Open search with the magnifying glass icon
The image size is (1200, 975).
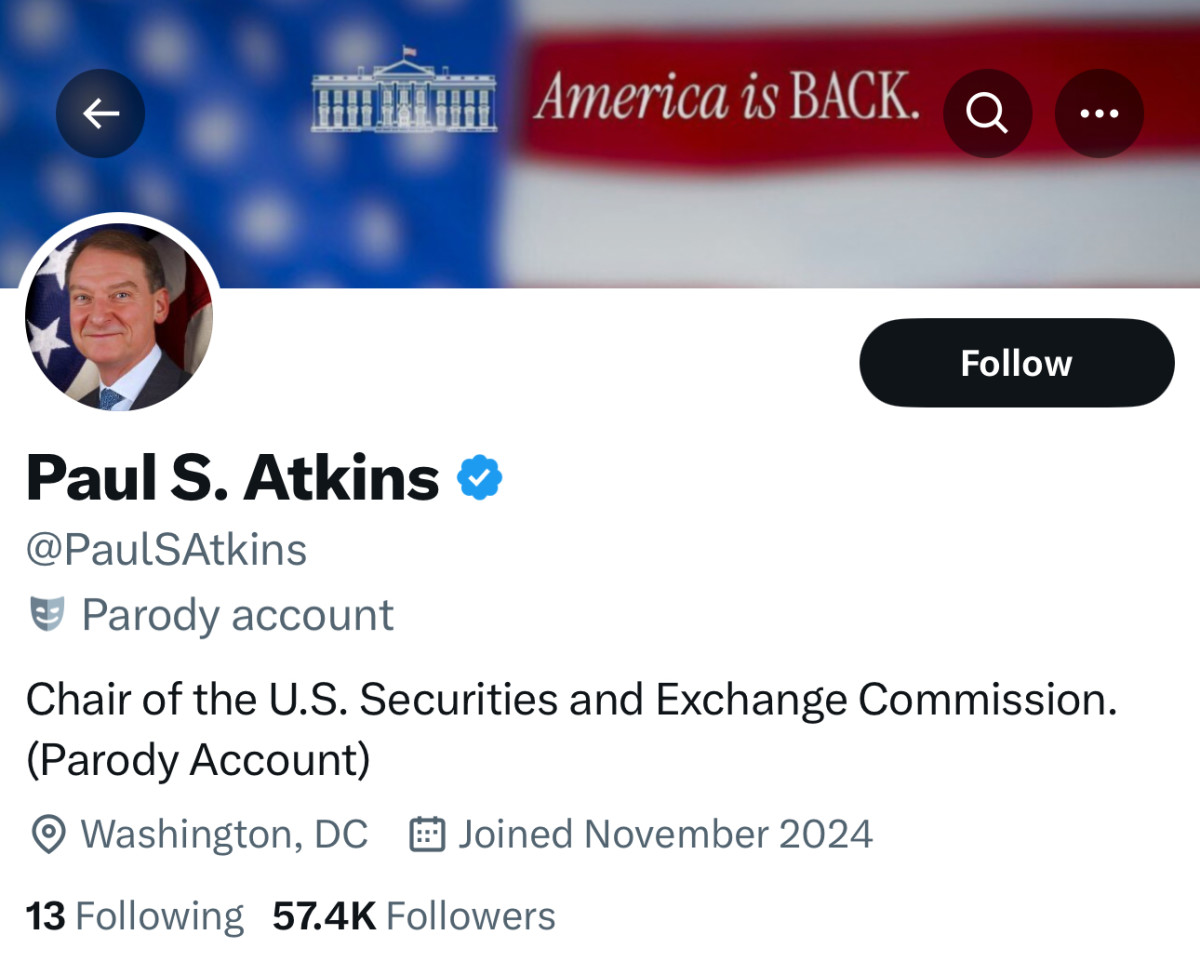click(987, 113)
